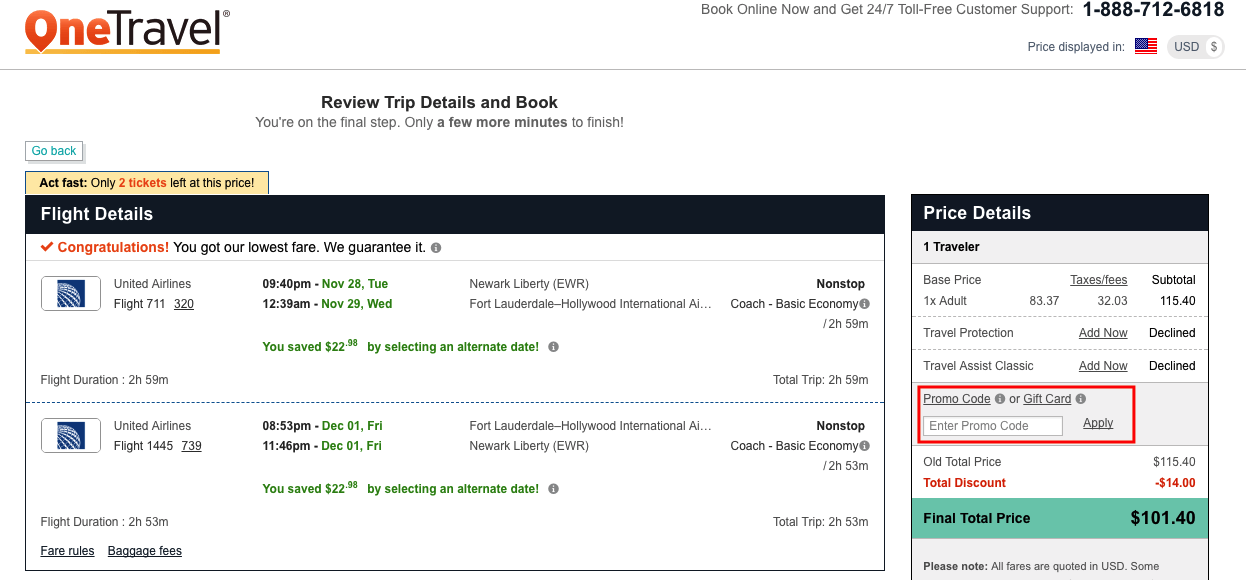Open the 320 aircraft type link

(x=184, y=304)
